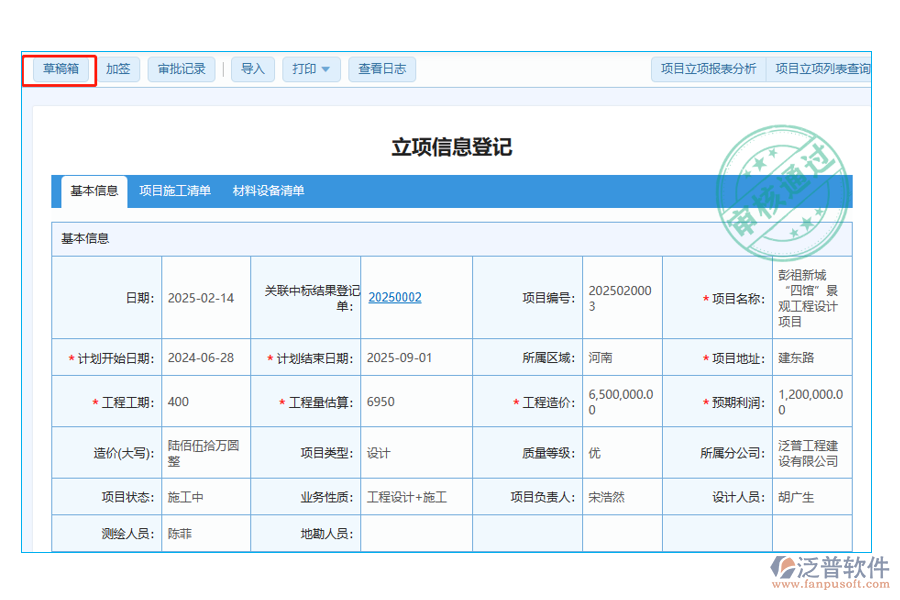Select the 项目负责人 value 宋浩然

pos(608,496)
